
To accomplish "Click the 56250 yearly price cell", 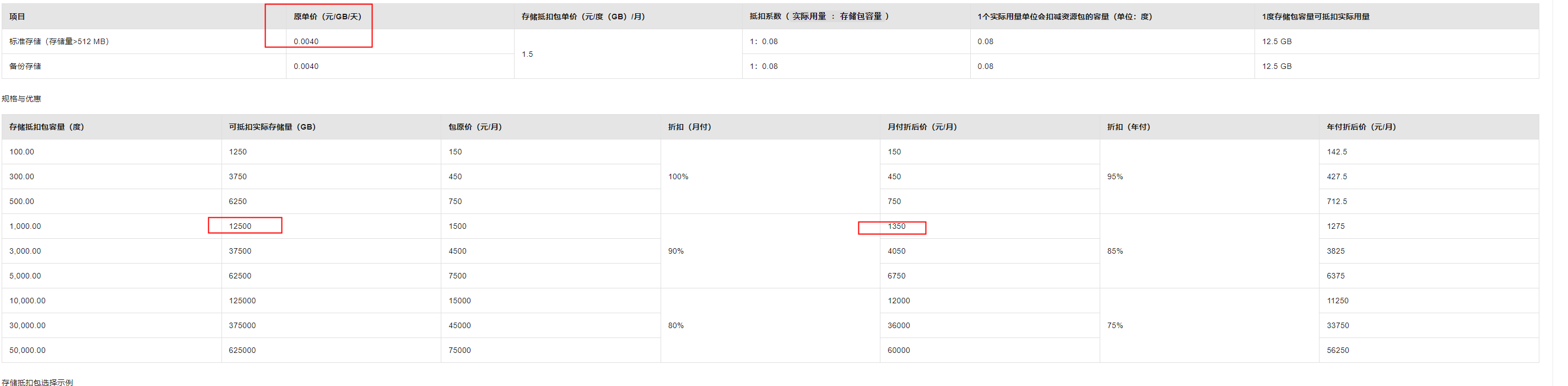I will [1337, 351].
